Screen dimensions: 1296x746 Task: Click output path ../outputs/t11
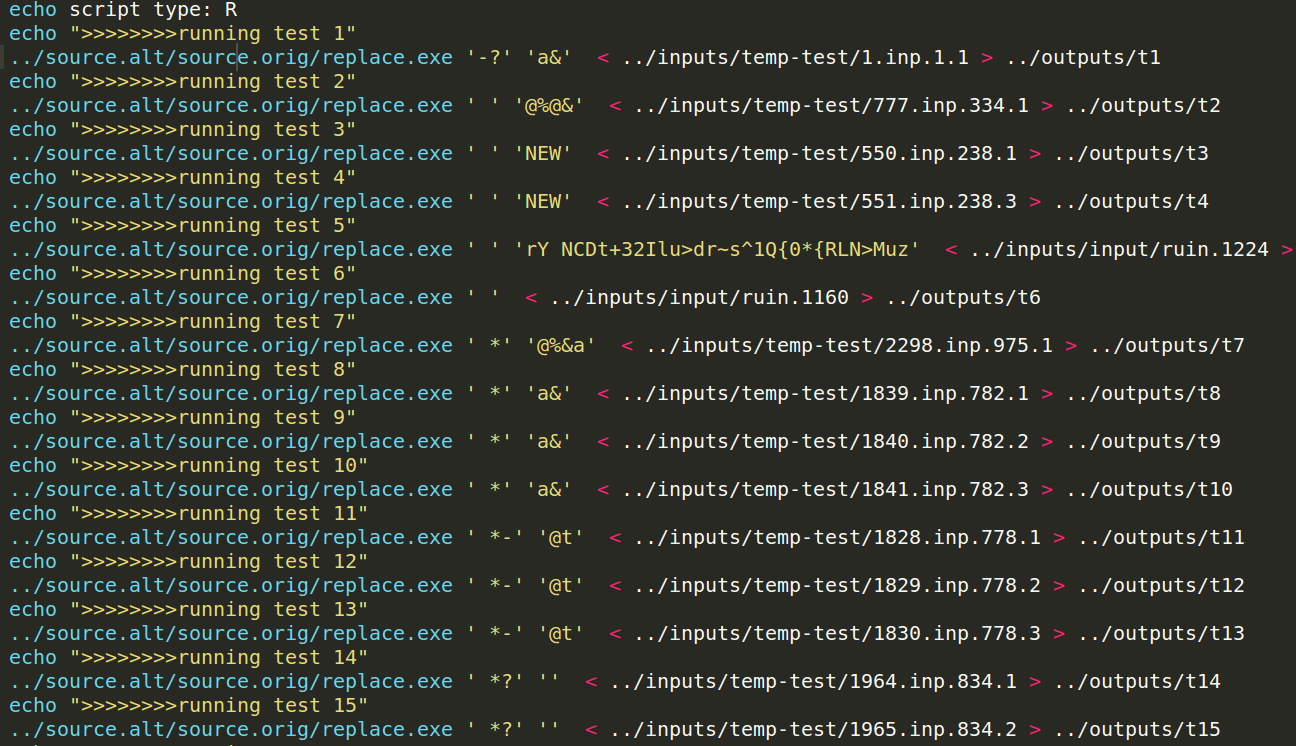[x=1161, y=537]
